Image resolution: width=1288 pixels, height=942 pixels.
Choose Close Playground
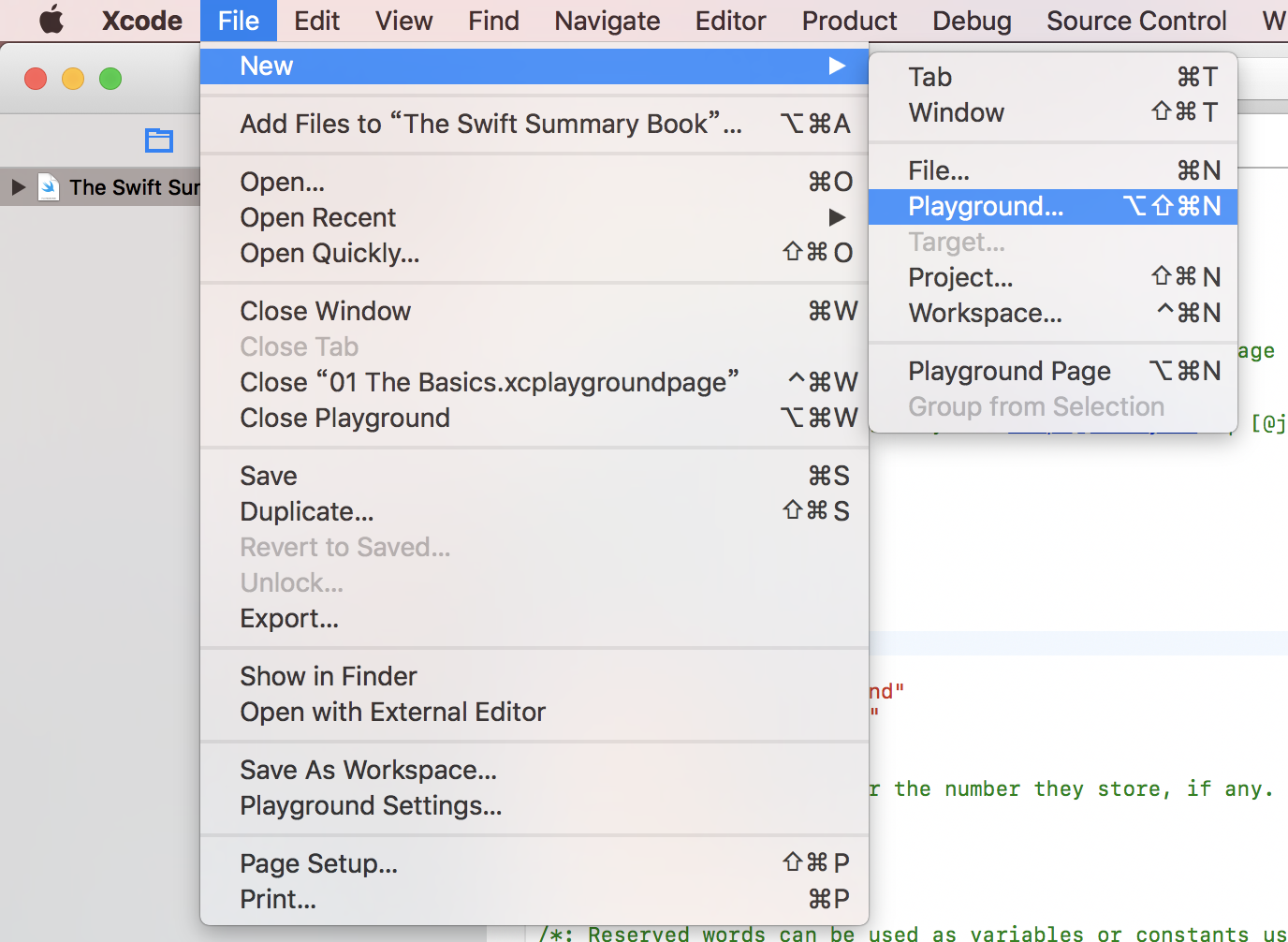pos(534,418)
